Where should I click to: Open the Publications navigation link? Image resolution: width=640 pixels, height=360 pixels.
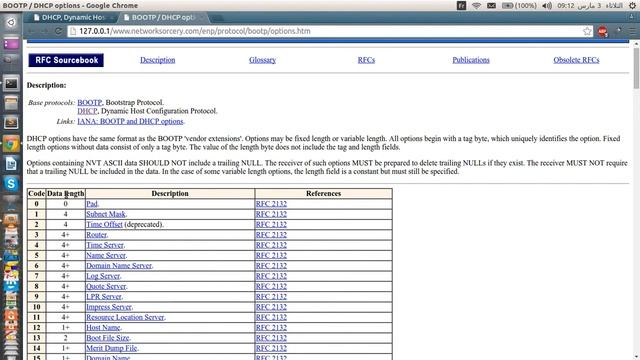pos(471,60)
